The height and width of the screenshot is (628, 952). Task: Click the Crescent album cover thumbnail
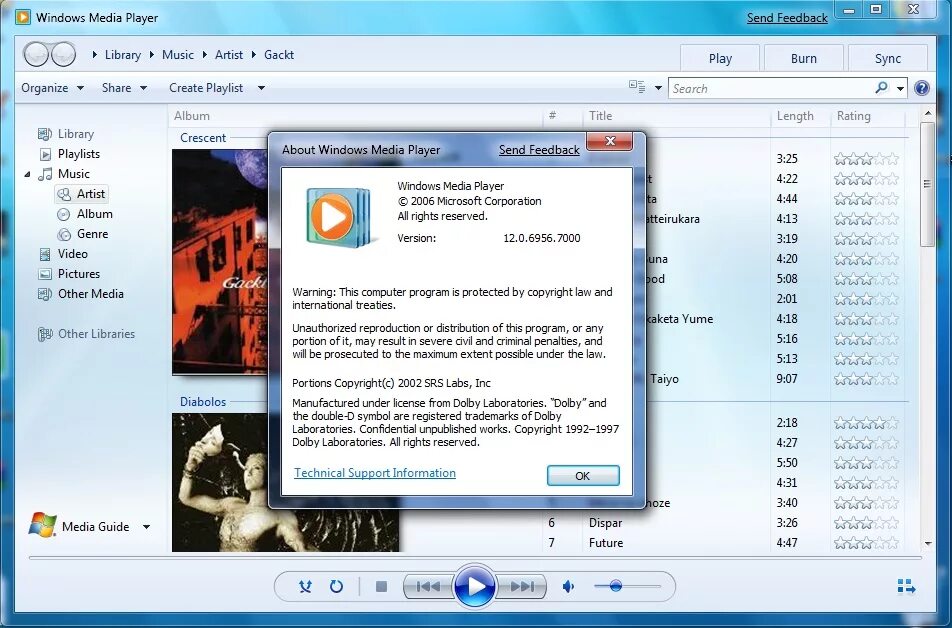pos(220,262)
